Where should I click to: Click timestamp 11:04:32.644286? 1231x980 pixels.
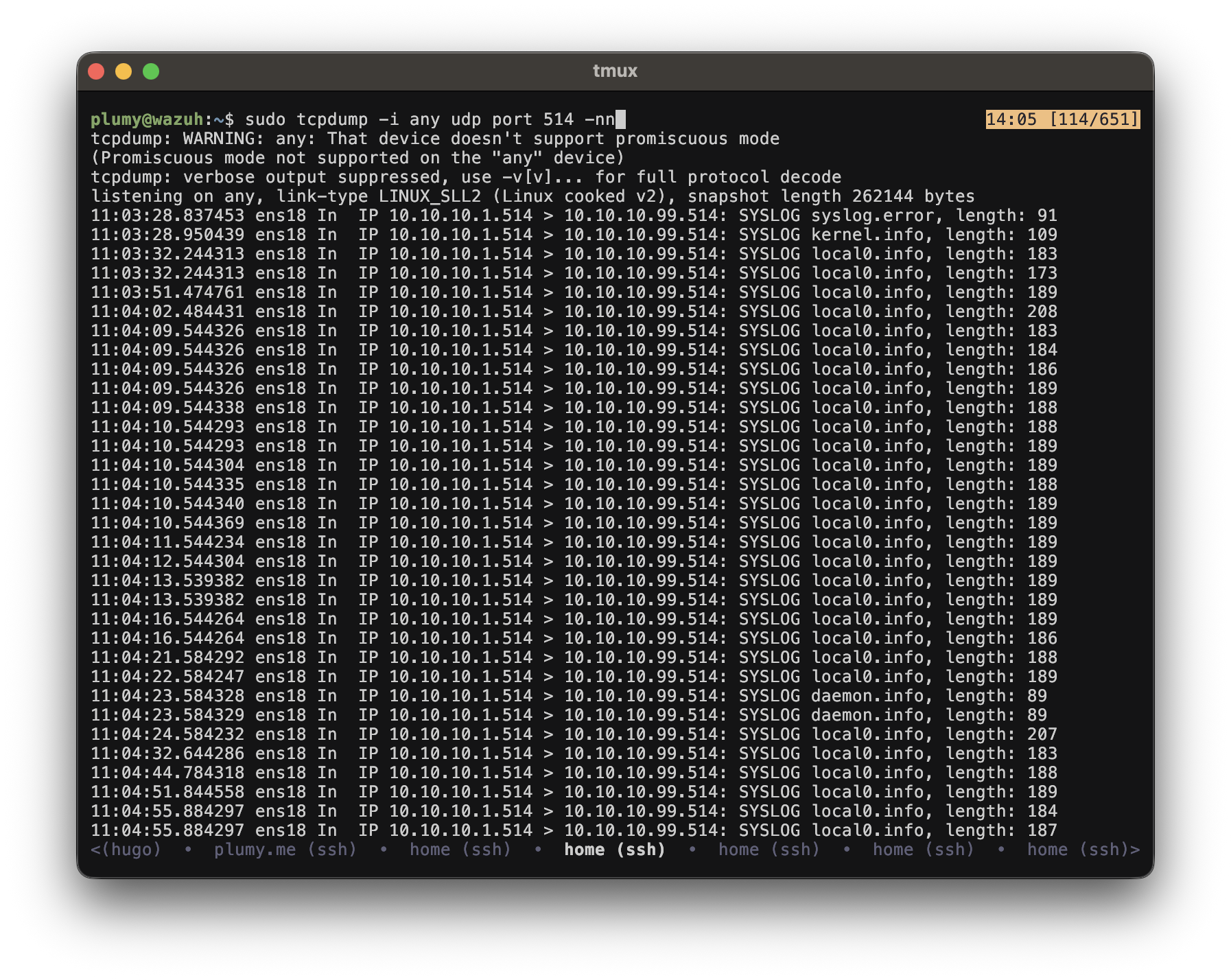click(167, 754)
